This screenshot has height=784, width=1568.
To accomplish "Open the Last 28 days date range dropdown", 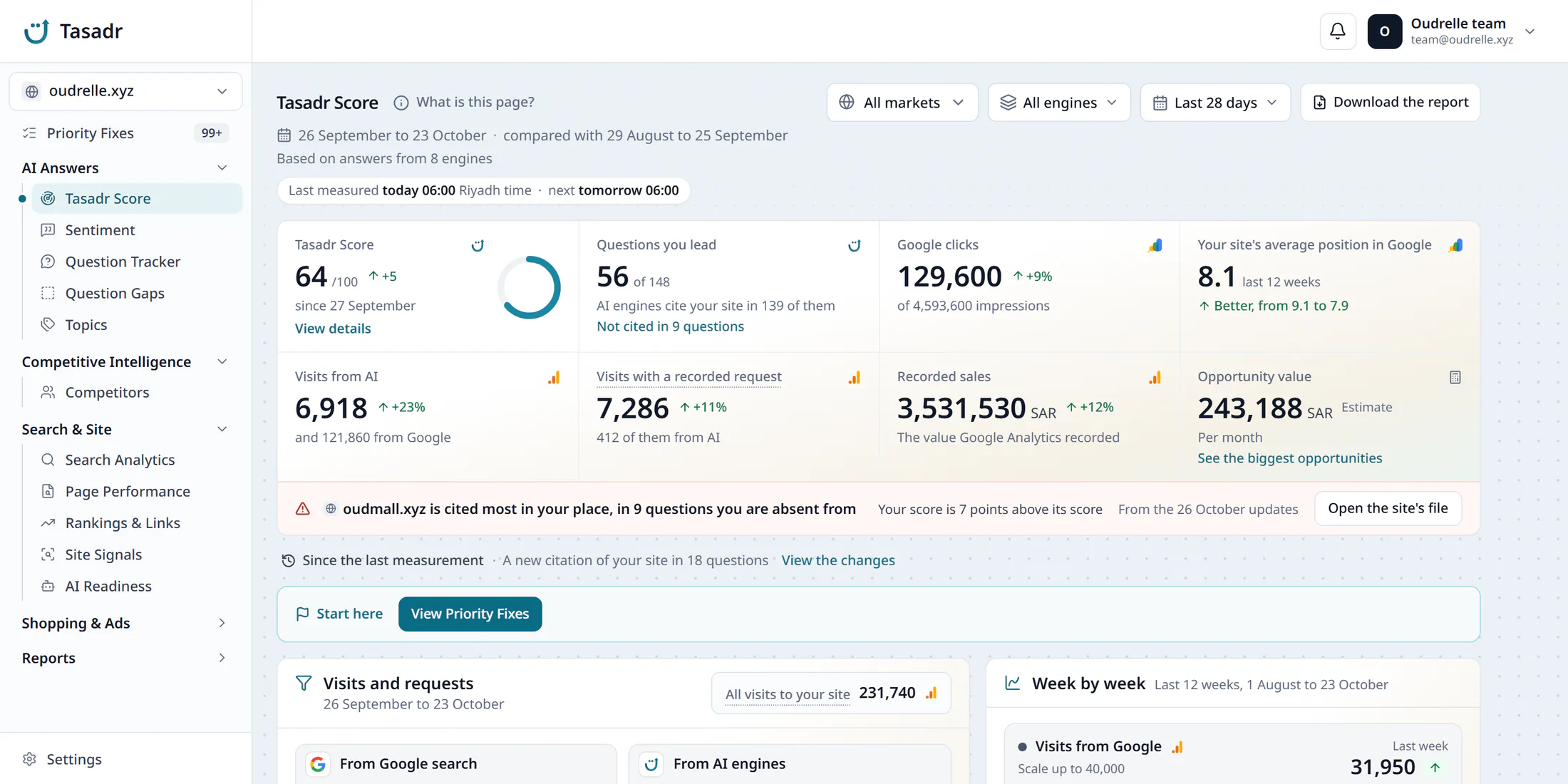I will (1215, 103).
